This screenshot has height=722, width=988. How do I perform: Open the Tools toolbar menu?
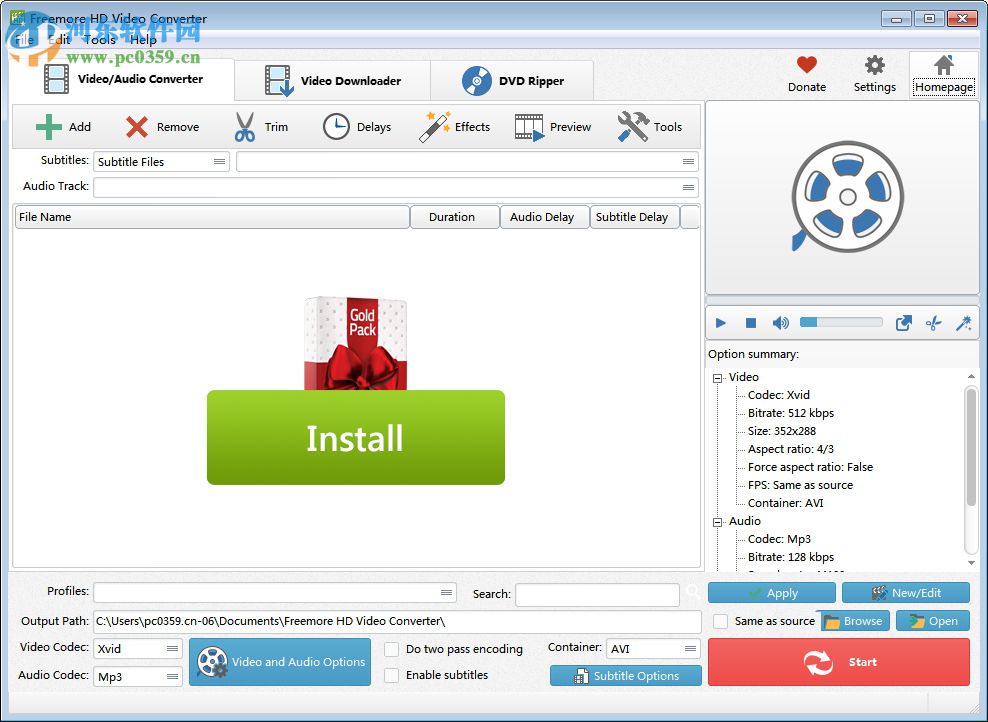tap(651, 126)
